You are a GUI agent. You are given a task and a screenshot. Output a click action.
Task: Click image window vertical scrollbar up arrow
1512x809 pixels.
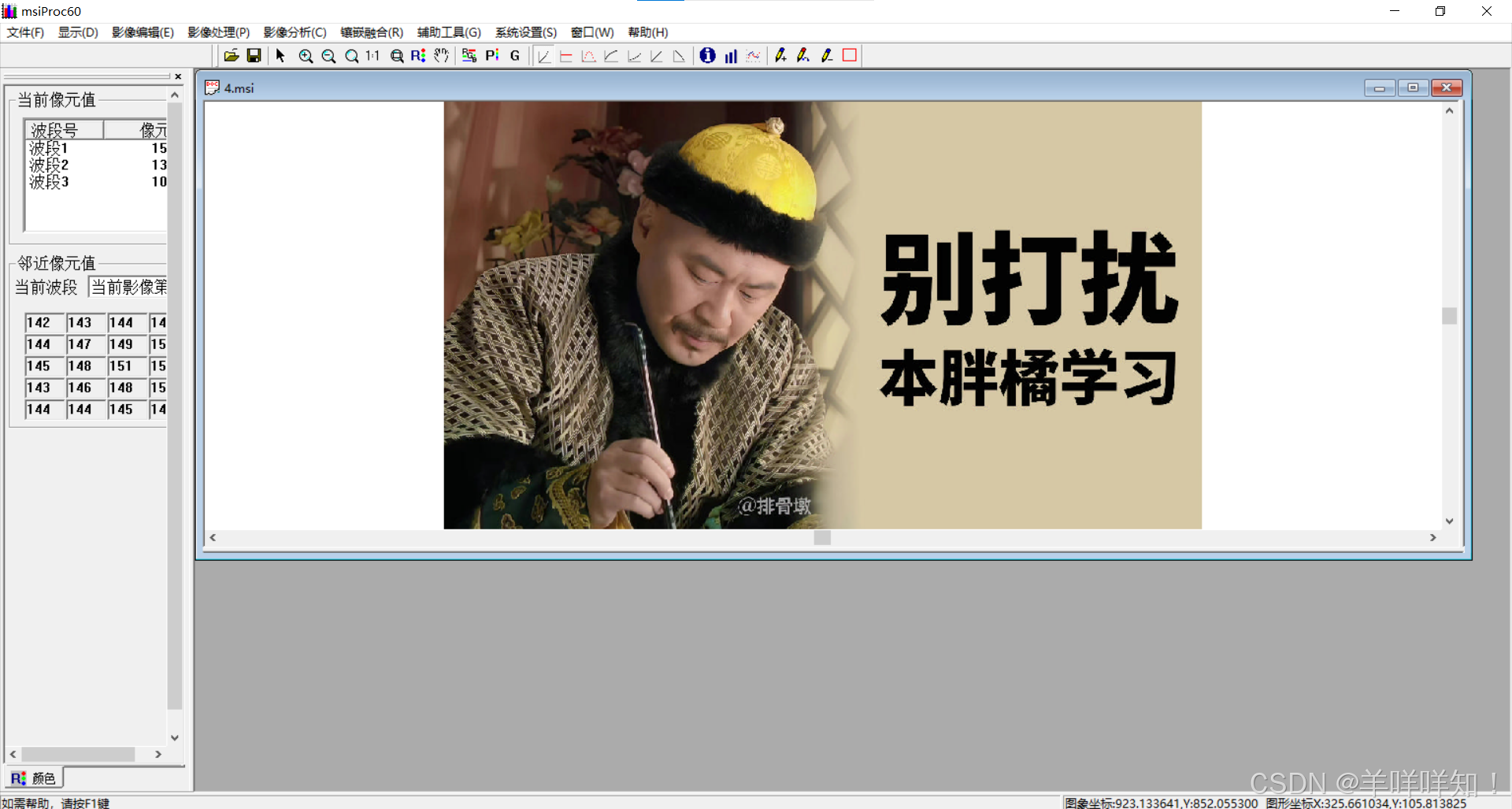(x=1449, y=111)
